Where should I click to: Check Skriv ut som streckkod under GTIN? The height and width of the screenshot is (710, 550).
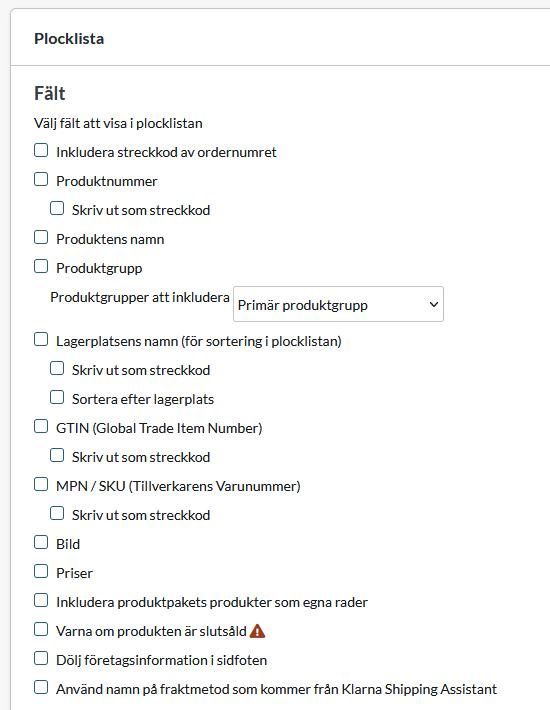click(x=57, y=455)
